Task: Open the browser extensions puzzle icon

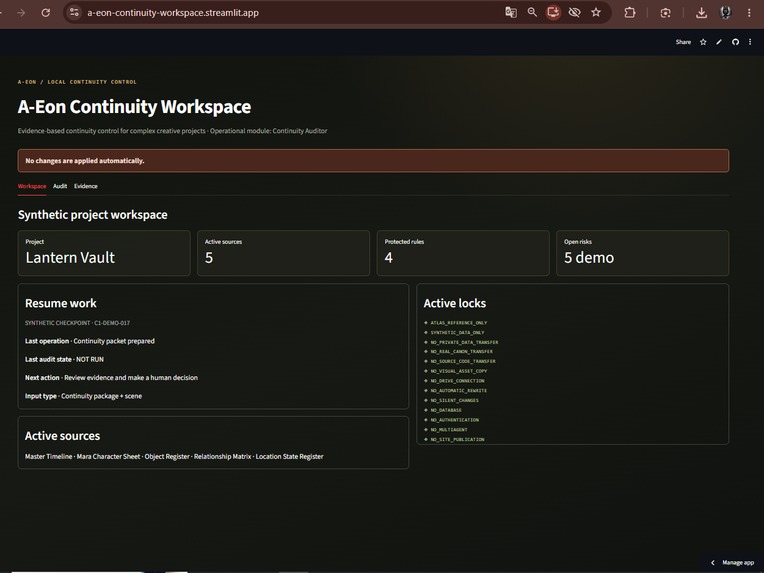Action: point(630,13)
